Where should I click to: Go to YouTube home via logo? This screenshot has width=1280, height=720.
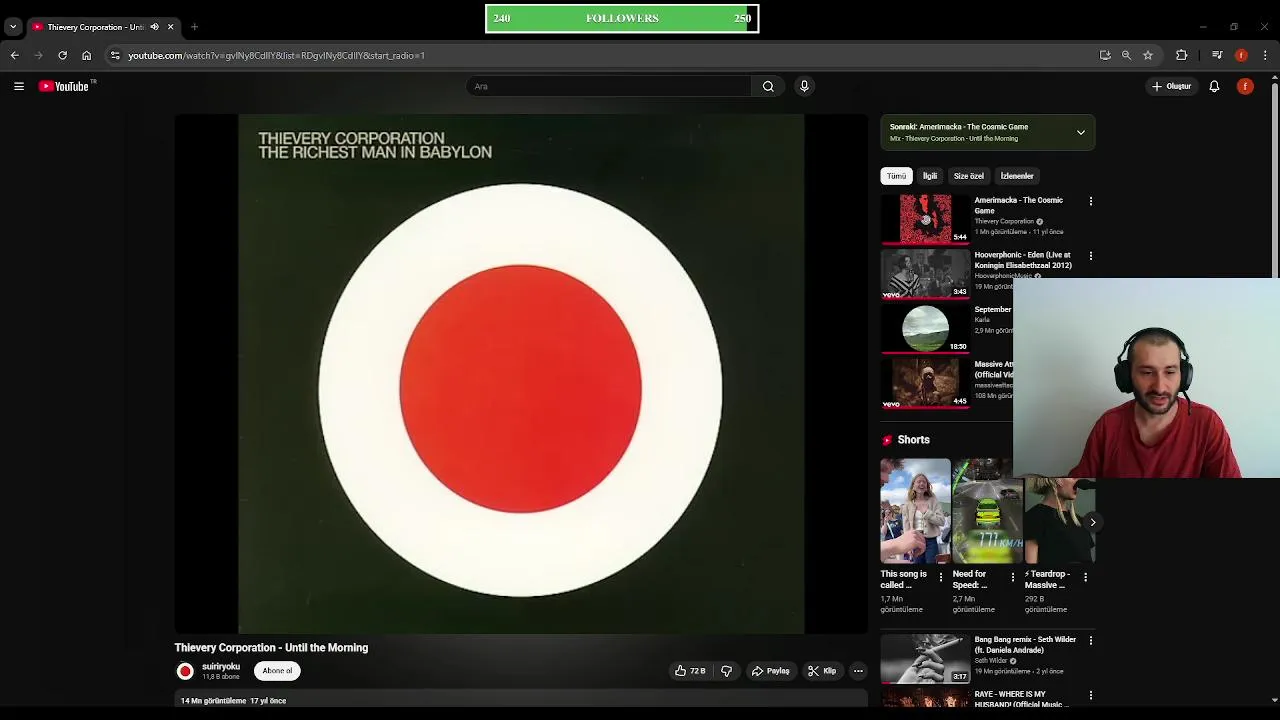[x=64, y=86]
